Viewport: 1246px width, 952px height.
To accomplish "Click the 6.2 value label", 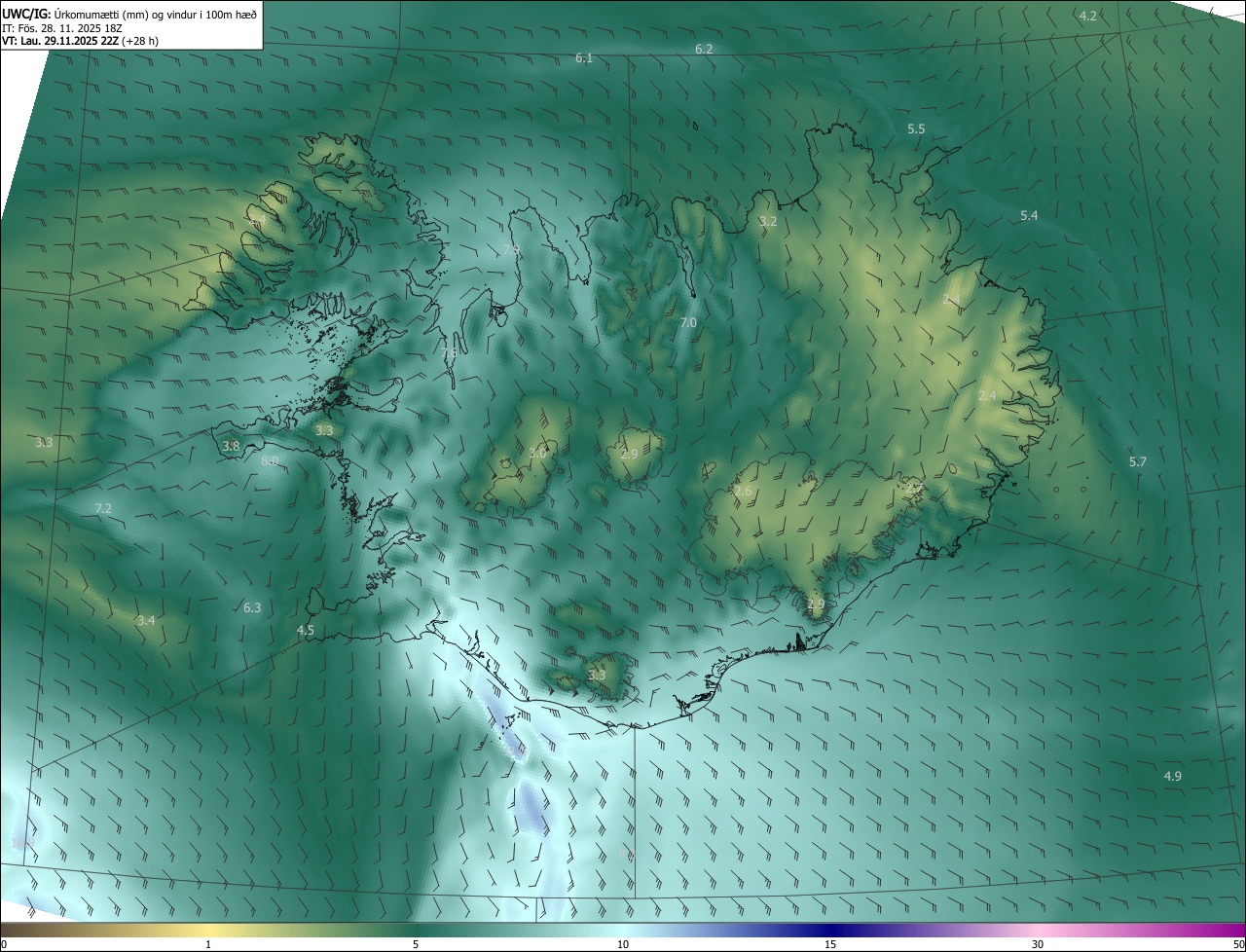I will click(704, 49).
